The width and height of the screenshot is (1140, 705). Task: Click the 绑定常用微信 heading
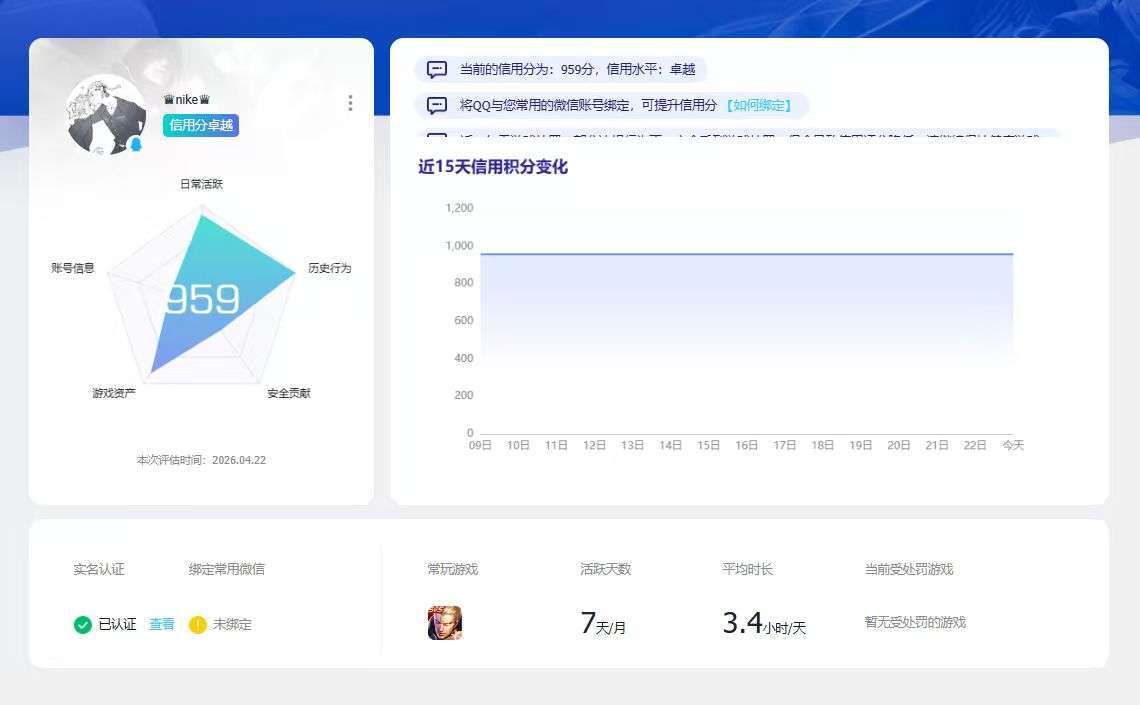point(227,569)
